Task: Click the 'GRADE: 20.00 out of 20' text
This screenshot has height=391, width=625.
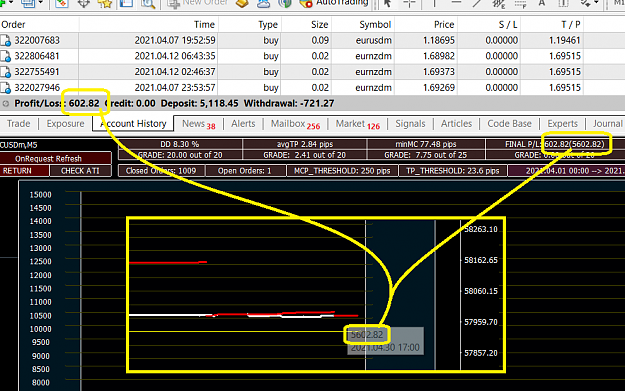Action: [180, 155]
